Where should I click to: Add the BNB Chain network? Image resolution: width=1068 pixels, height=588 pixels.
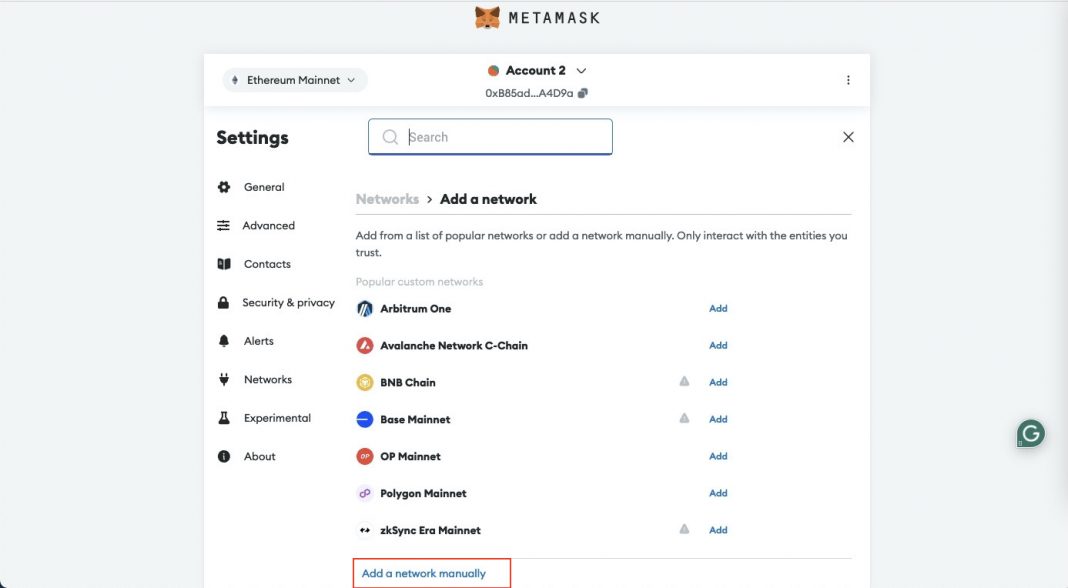click(x=718, y=382)
